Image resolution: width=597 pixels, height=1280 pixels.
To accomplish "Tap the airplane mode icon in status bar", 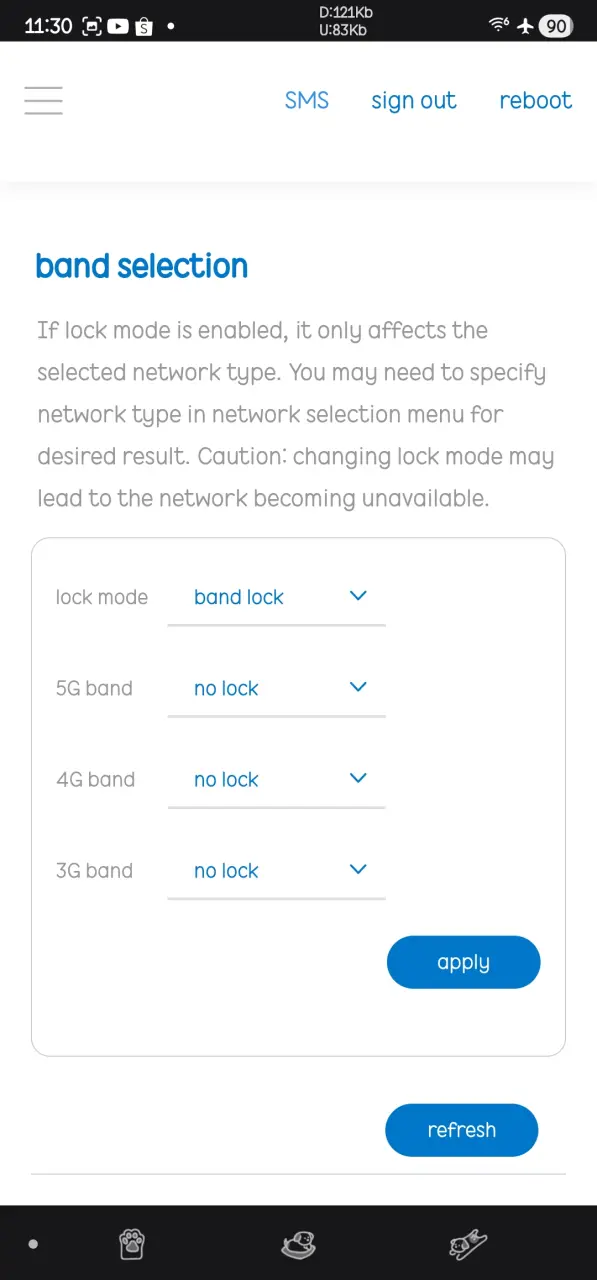I will pyautogui.click(x=525, y=26).
